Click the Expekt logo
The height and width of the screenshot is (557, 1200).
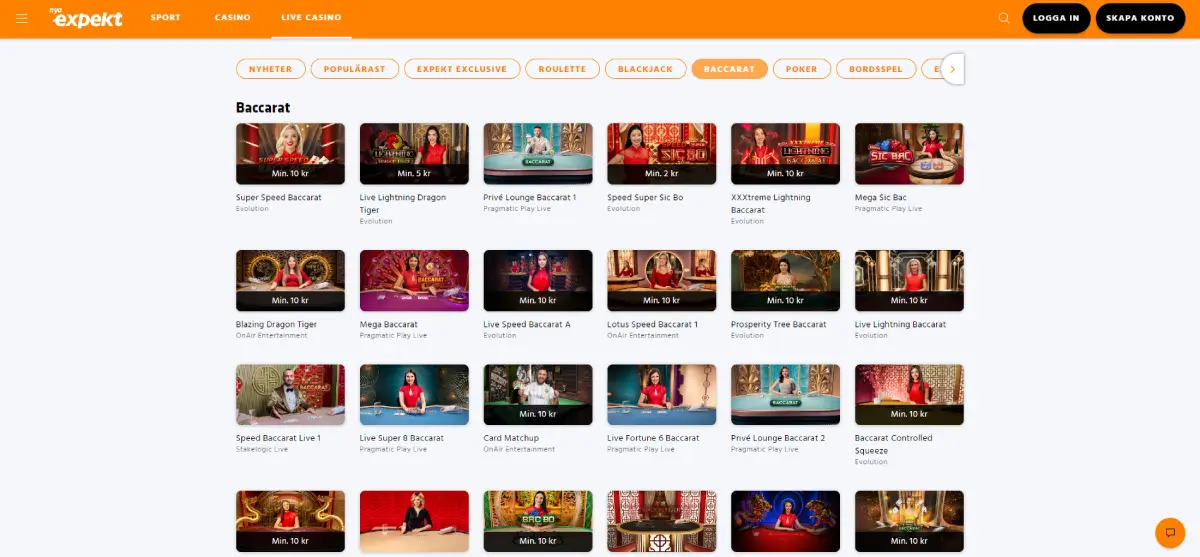[x=86, y=17]
